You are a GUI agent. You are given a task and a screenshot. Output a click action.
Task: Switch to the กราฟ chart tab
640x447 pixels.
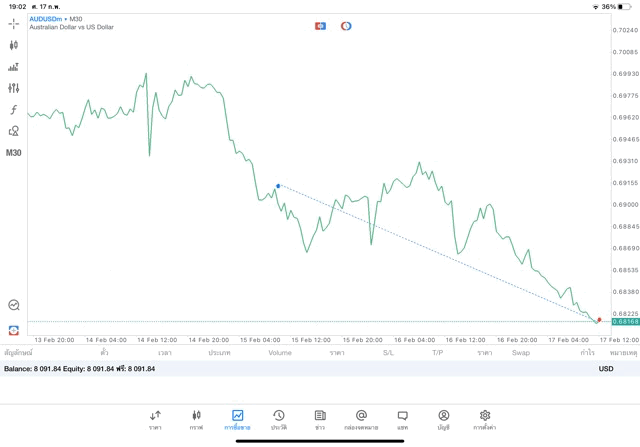tap(196, 419)
